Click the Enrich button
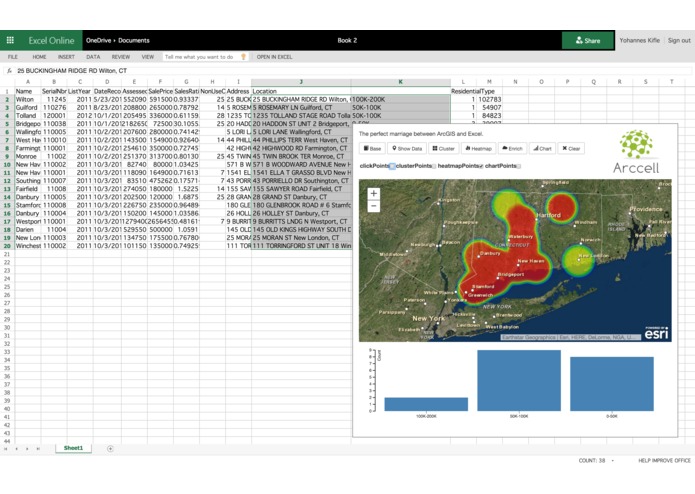695x494 pixels. coord(512,148)
